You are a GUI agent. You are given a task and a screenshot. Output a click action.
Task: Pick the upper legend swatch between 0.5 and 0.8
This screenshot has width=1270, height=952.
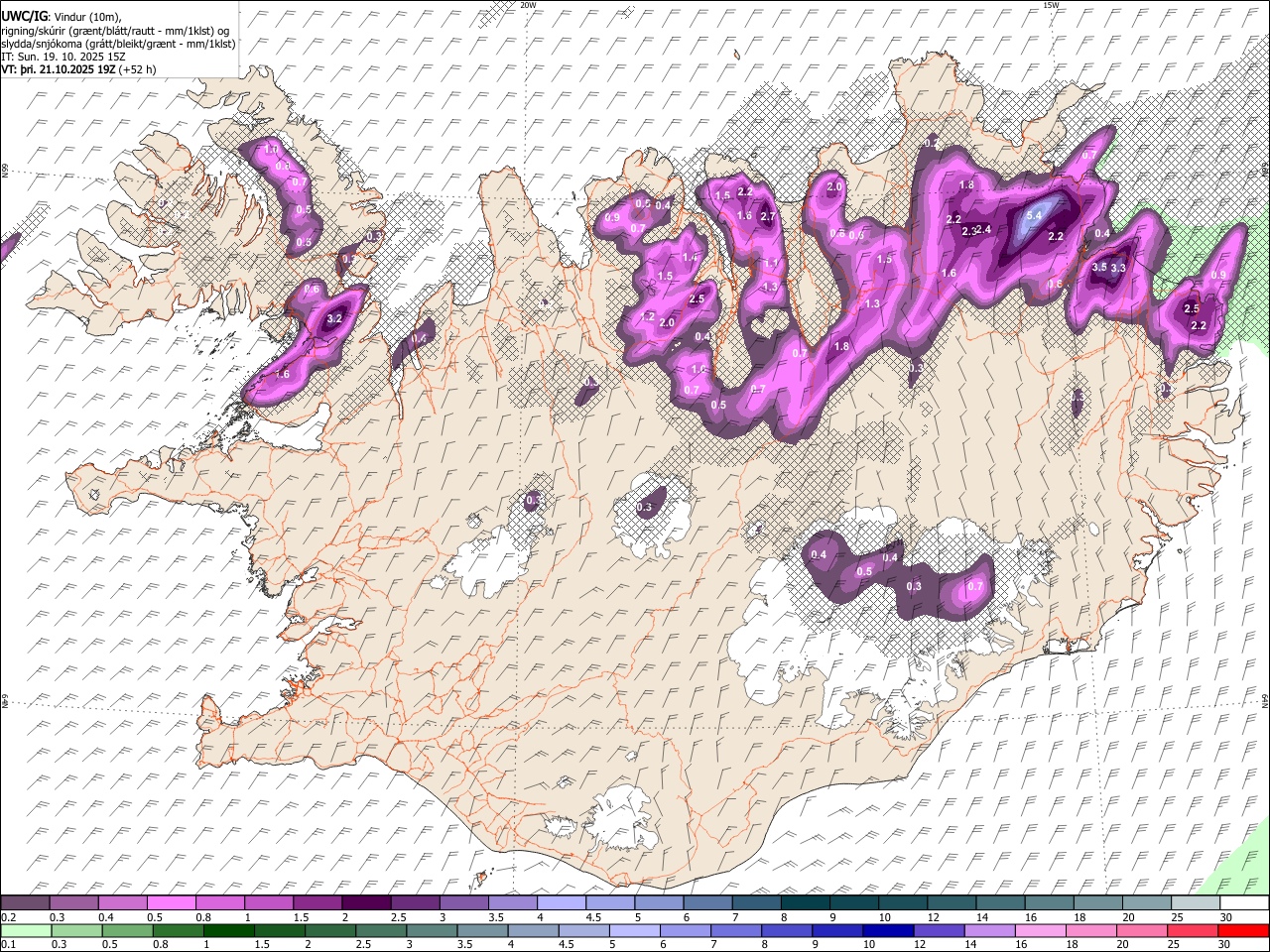click(172, 903)
